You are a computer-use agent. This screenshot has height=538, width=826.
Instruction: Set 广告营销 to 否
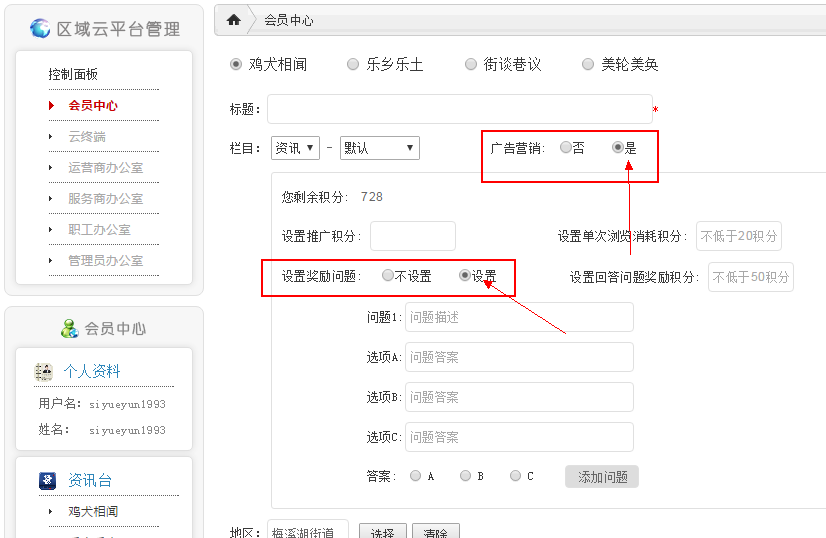(565, 147)
